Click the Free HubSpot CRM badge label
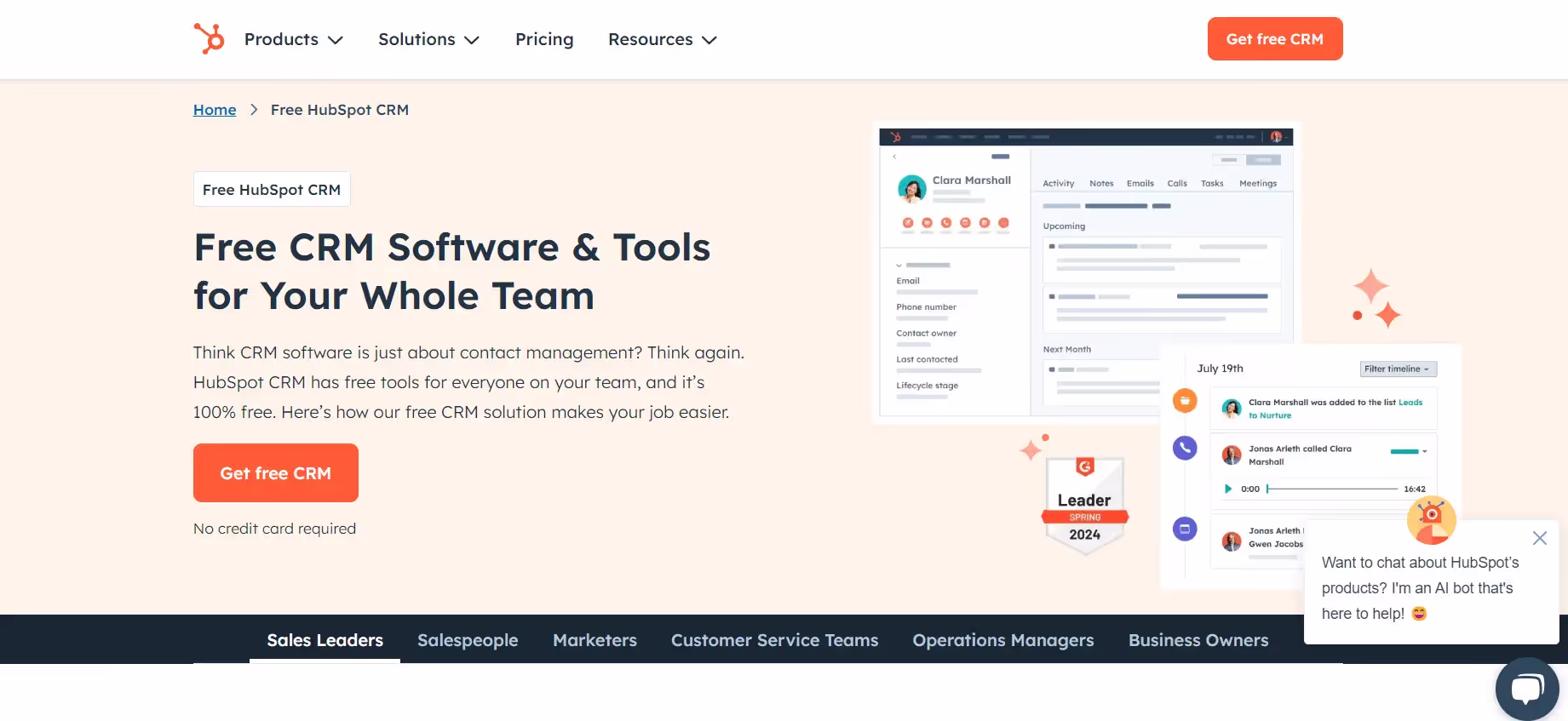1568x721 pixels. coord(272,190)
